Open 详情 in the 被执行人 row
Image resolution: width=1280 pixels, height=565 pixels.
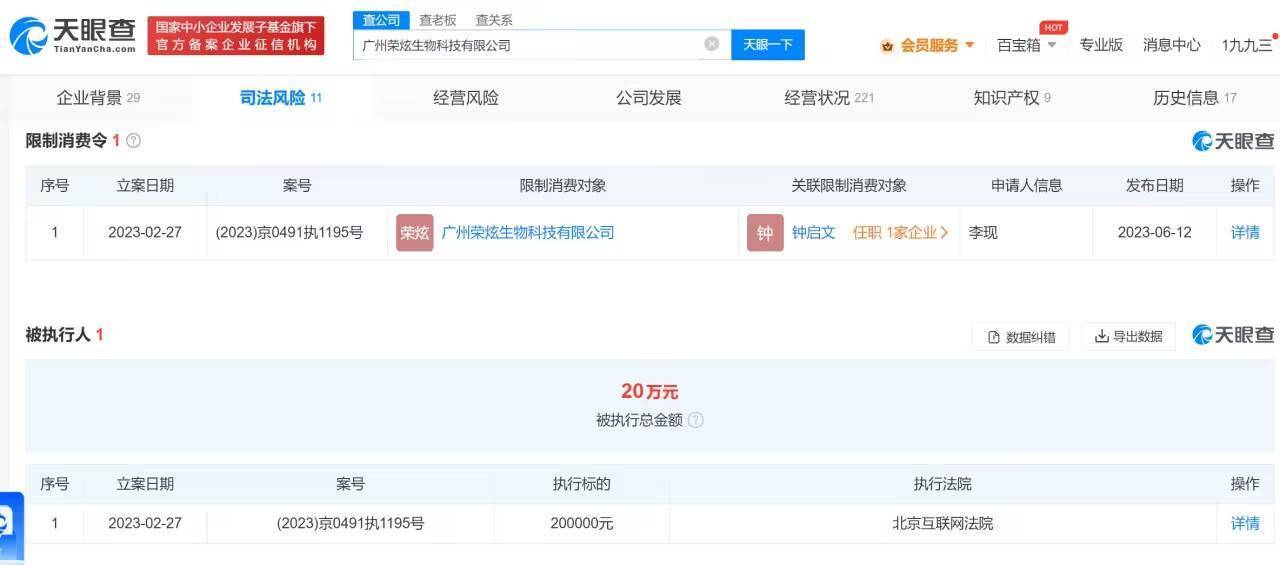(1245, 523)
